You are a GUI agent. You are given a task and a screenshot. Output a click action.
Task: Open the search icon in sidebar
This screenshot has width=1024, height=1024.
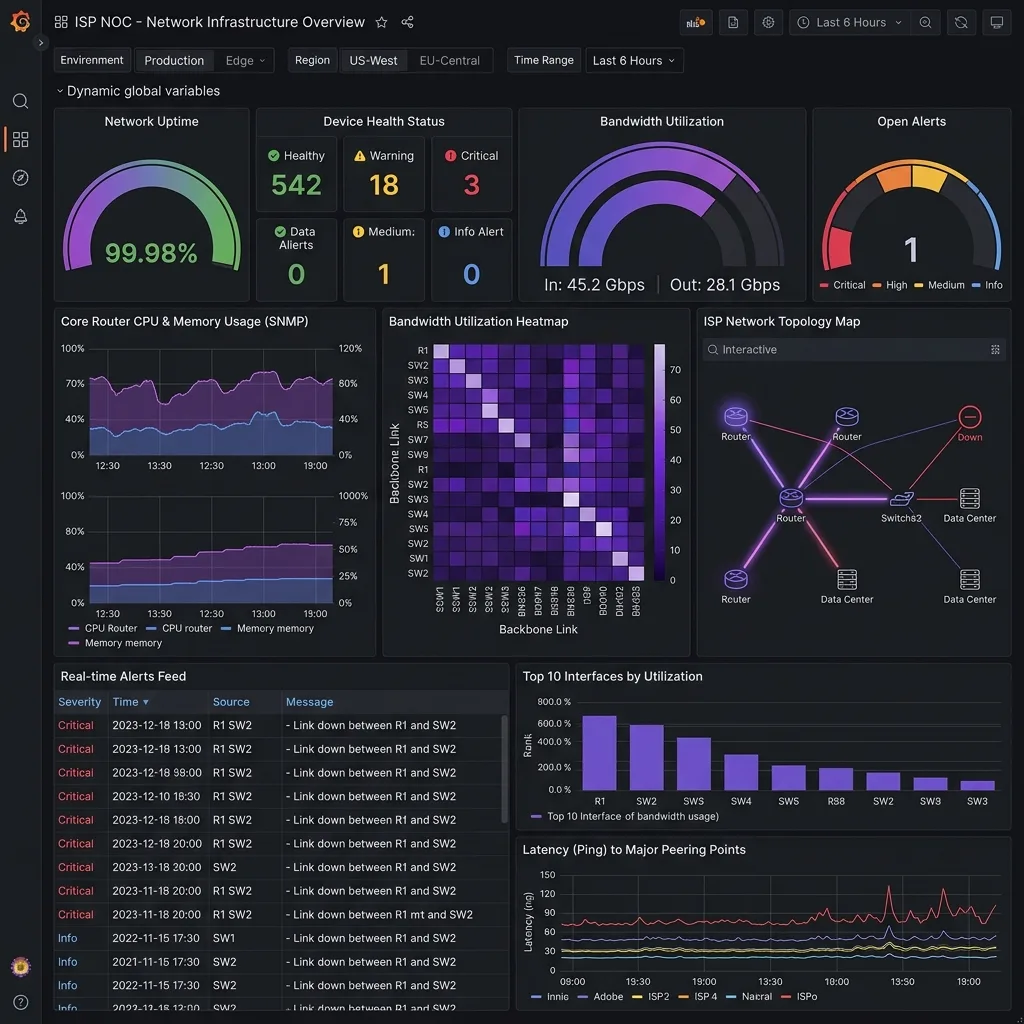[20, 101]
